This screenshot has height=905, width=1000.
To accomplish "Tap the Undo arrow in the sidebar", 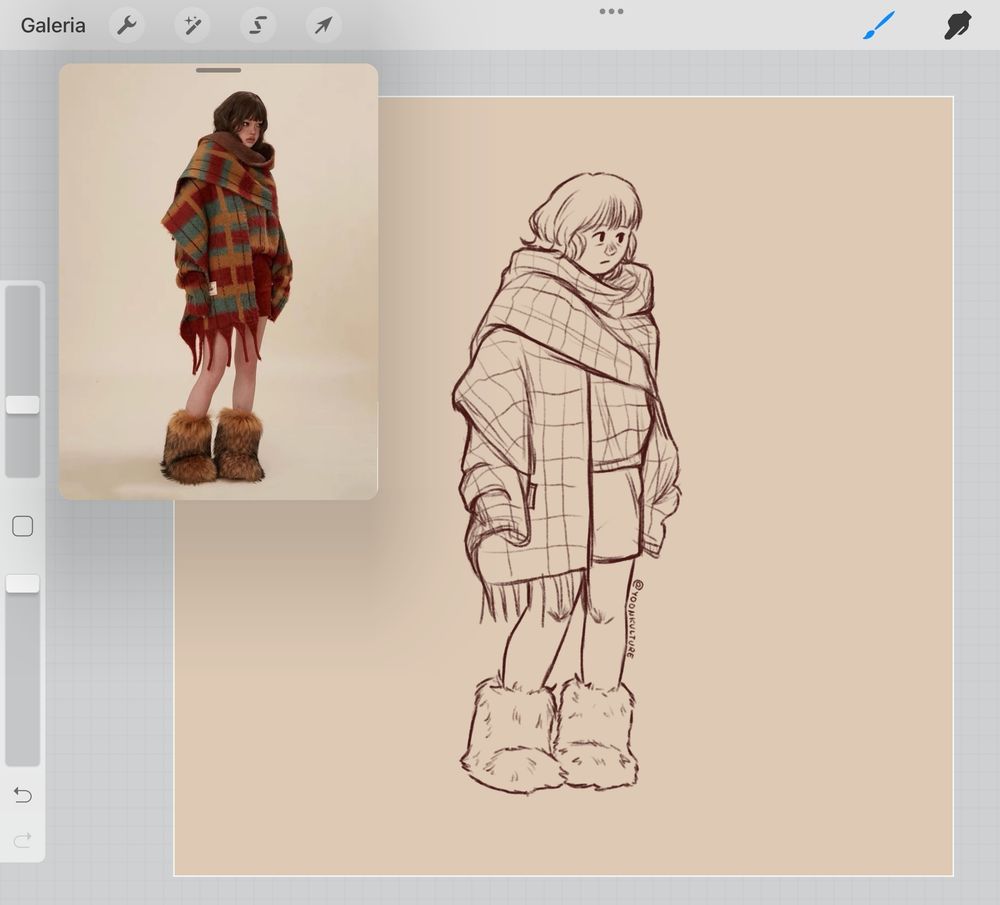I will click(x=22, y=795).
